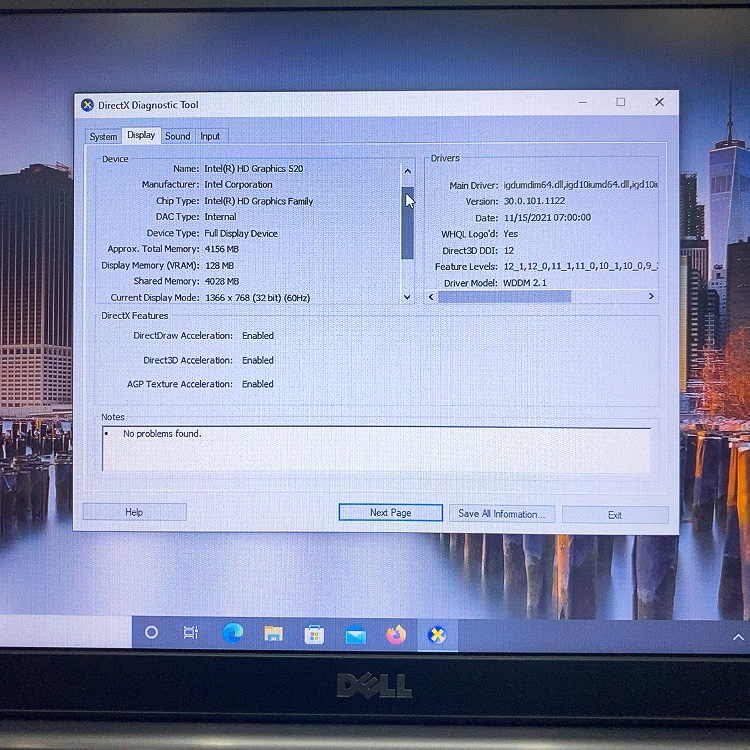Click the DirectX Diagnostic Tool taskbar icon
Screen dimensions: 750x750
click(437, 634)
